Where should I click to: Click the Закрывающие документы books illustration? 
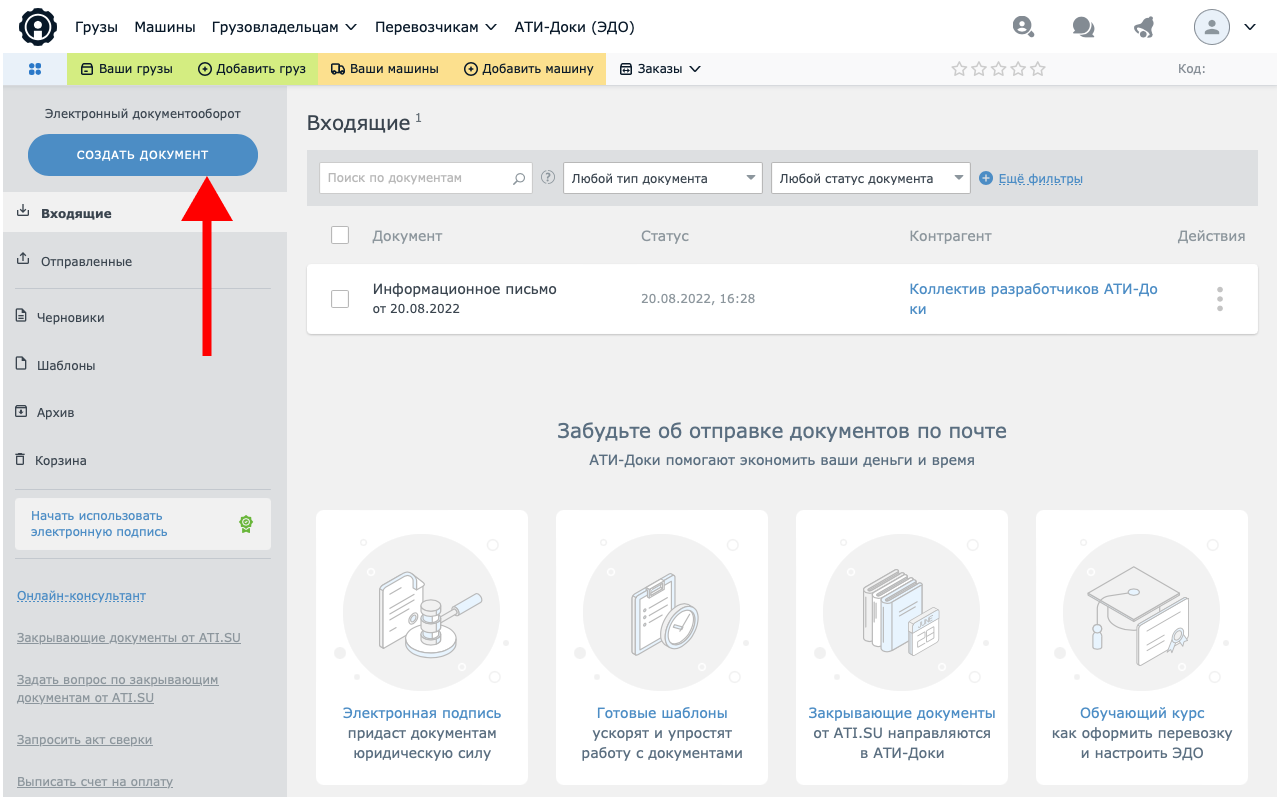(902, 612)
